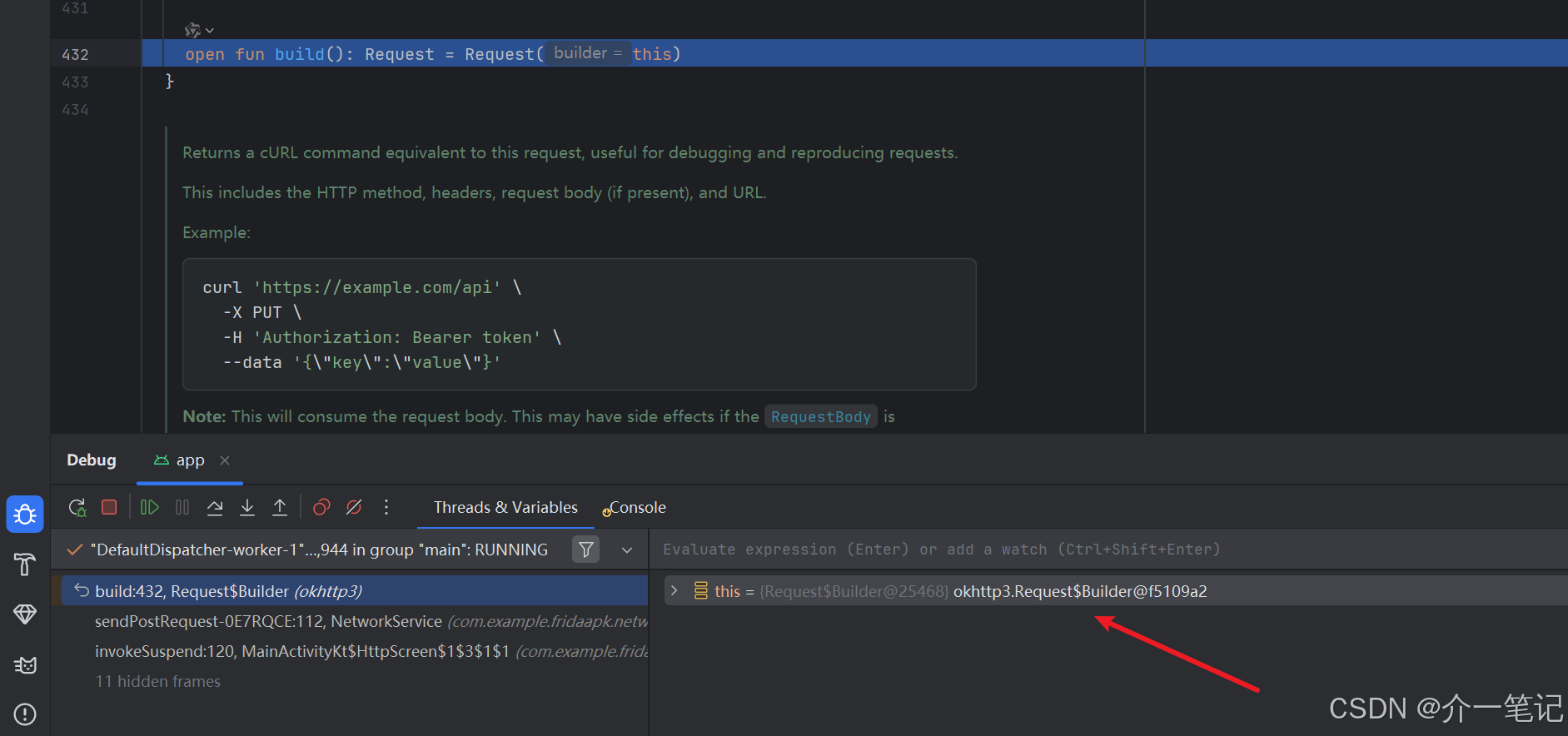Open more debug actions menu

[386, 507]
